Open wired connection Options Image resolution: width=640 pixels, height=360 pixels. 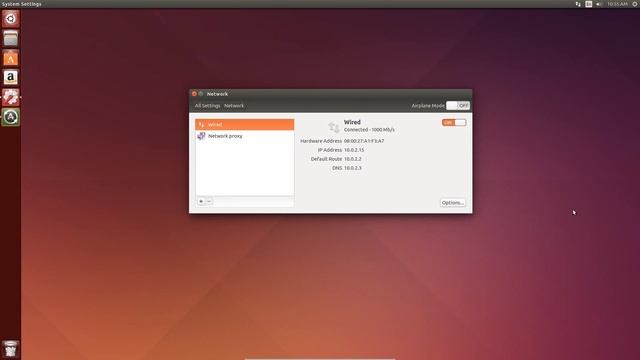coord(453,202)
